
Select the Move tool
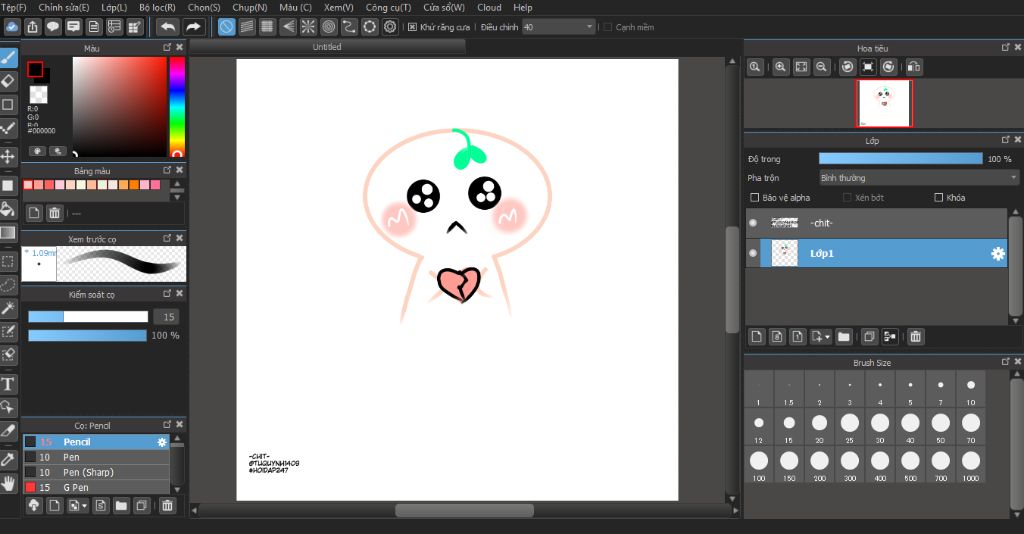click(8, 156)
